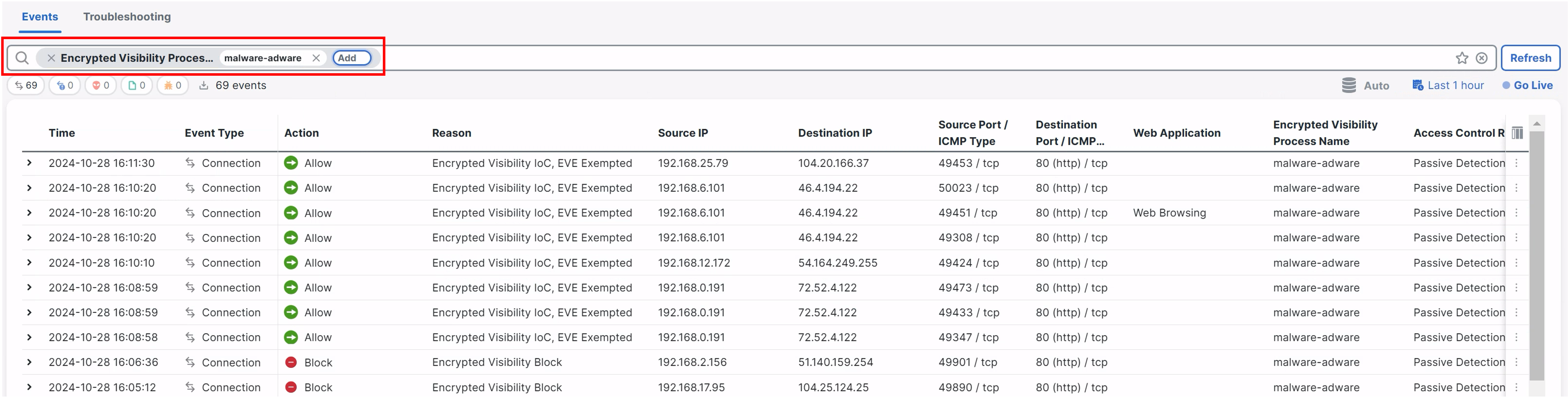Viewport: 1568px width, 398px height.
Task: Clear all search filters icon
Action: (x=1481, y=58)
